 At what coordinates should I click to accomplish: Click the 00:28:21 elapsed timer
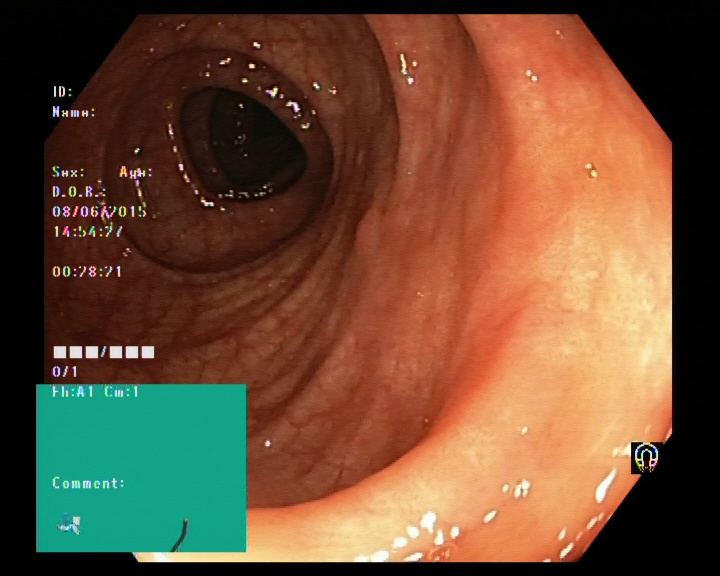click(87, 271)
